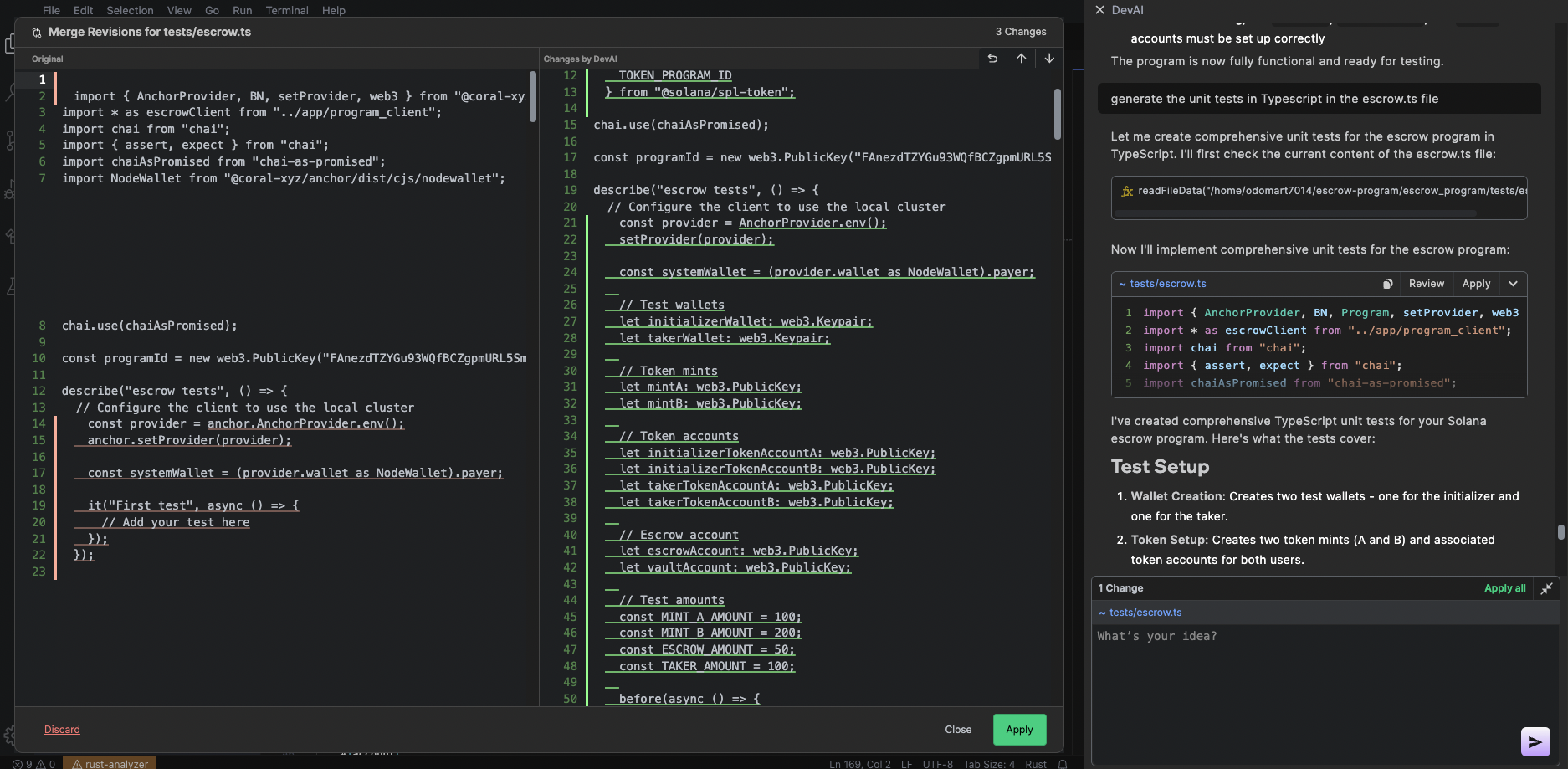The image size is (1568, 769).
Task: Click the Original pane vertical scrollbar
Action: [533, 97]
